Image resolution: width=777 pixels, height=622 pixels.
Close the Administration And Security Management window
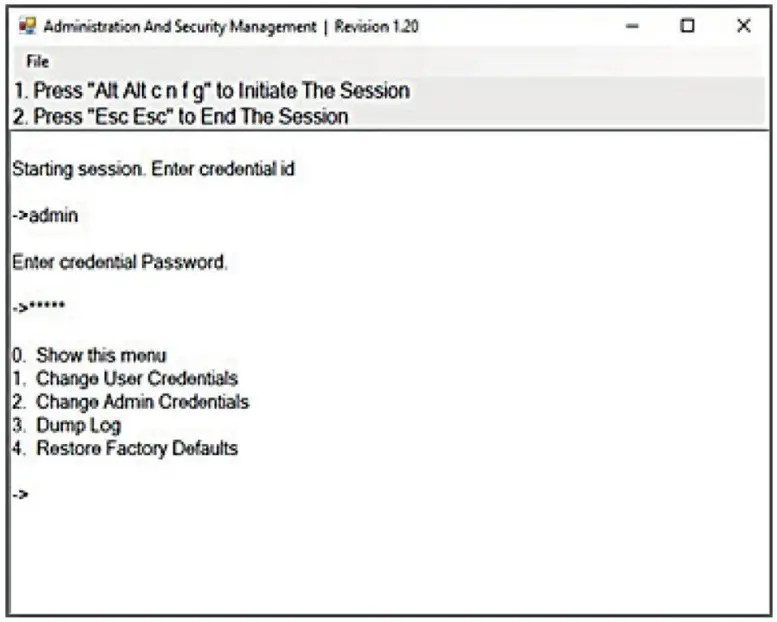tap(743, 27)
